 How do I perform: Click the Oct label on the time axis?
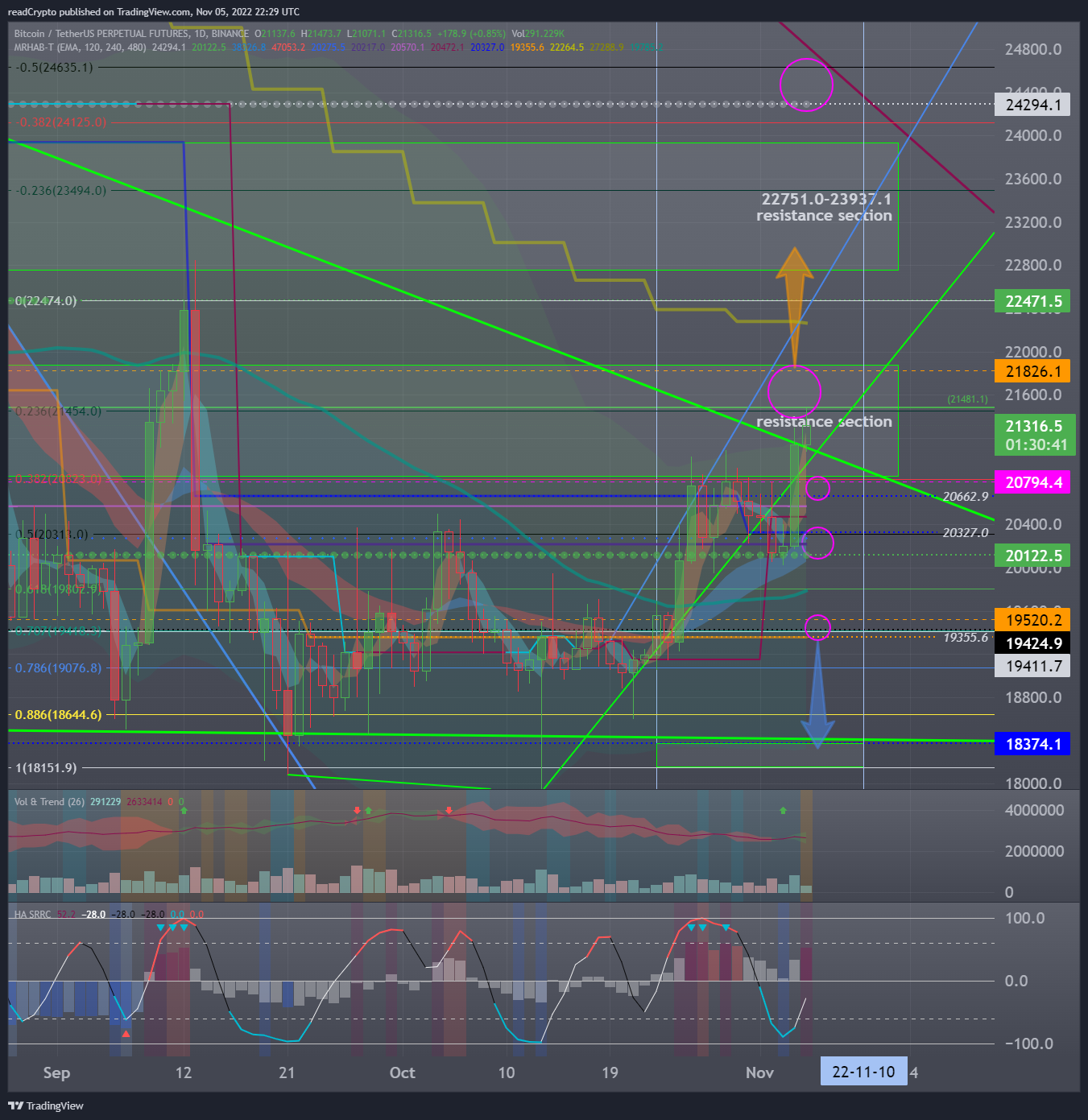tap(402, 1072)
